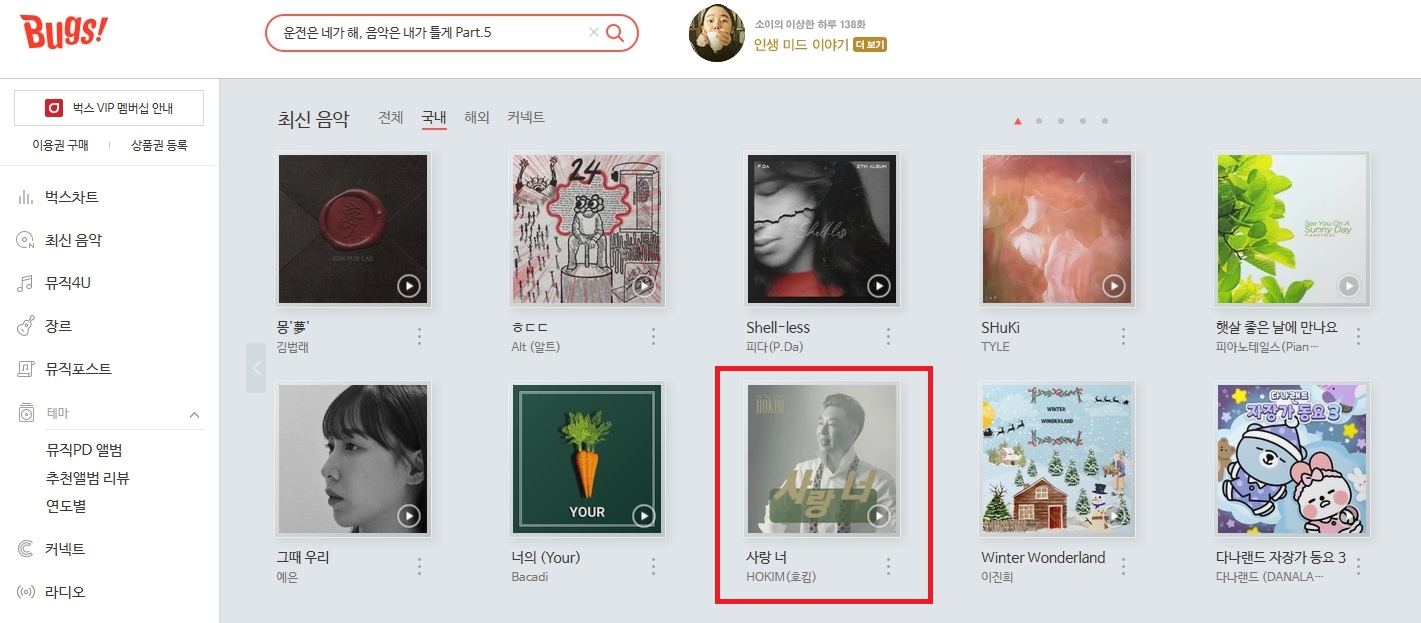Collapse the sidebar with left arrow handle
1421x623 pixels.
click(x=256, y=368)
